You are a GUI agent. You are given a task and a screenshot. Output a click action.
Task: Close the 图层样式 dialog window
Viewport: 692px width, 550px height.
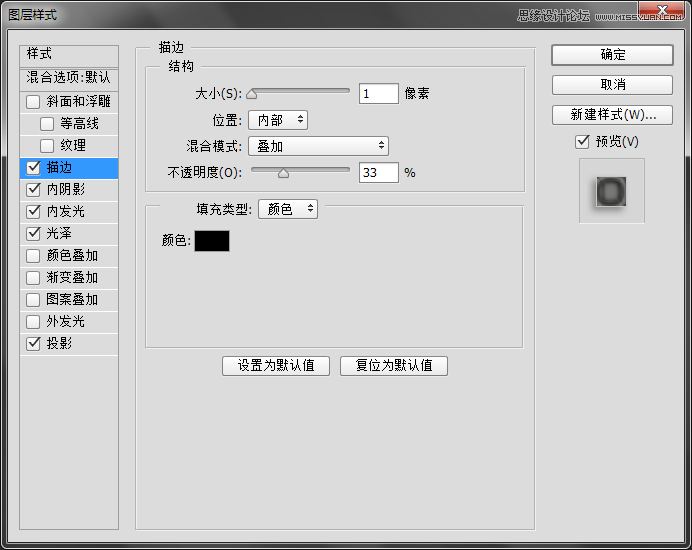tap(662, 11)
